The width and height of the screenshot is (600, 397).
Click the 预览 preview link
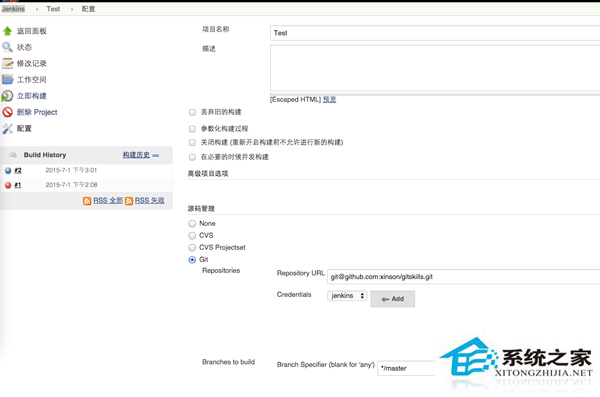(329, 100)
